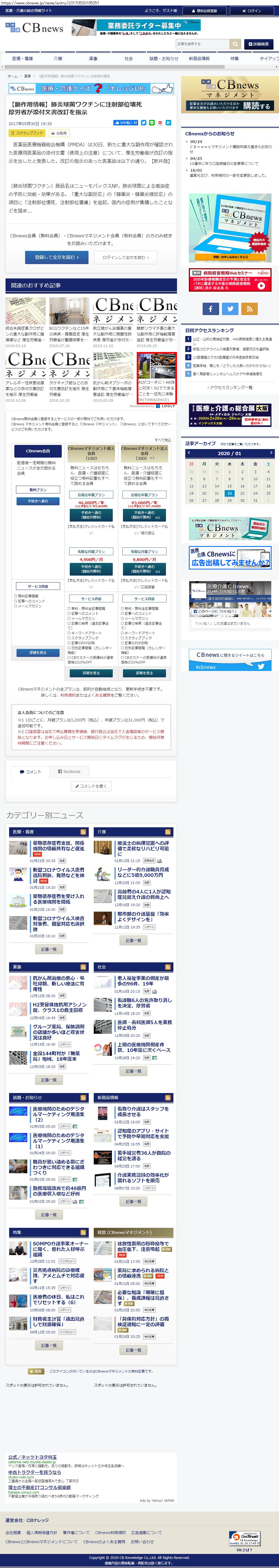Open the RSS feed for 特集 category
Viewport: 279px width, 1568px height.
tap(84, 1232)
